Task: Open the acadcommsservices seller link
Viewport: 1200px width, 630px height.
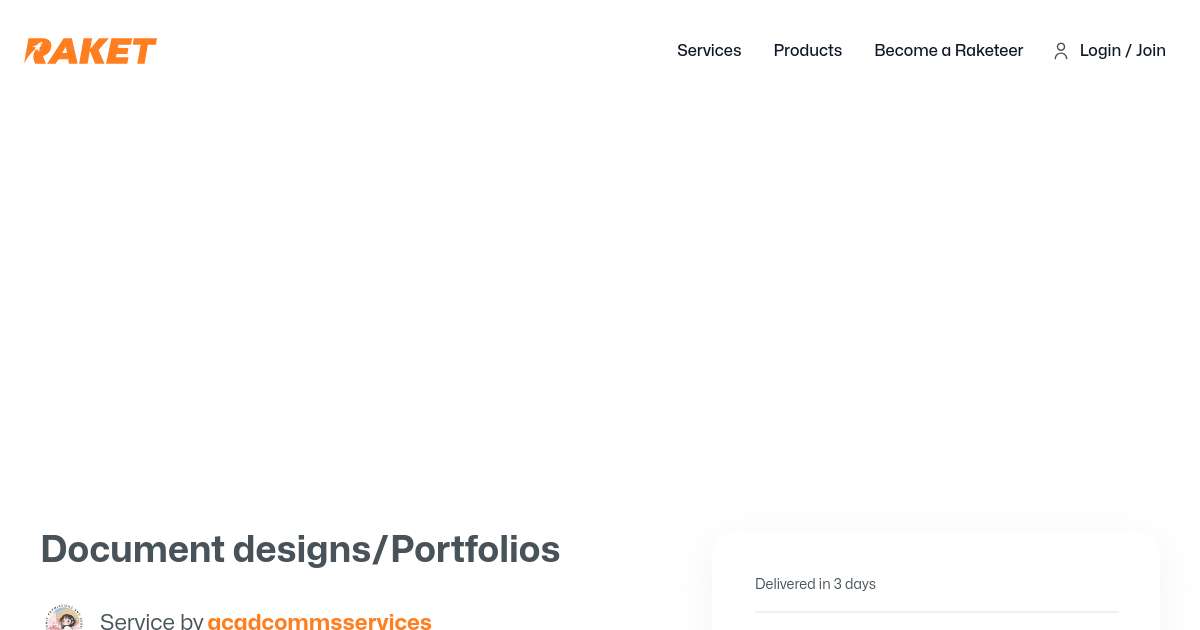Action: 319,621
